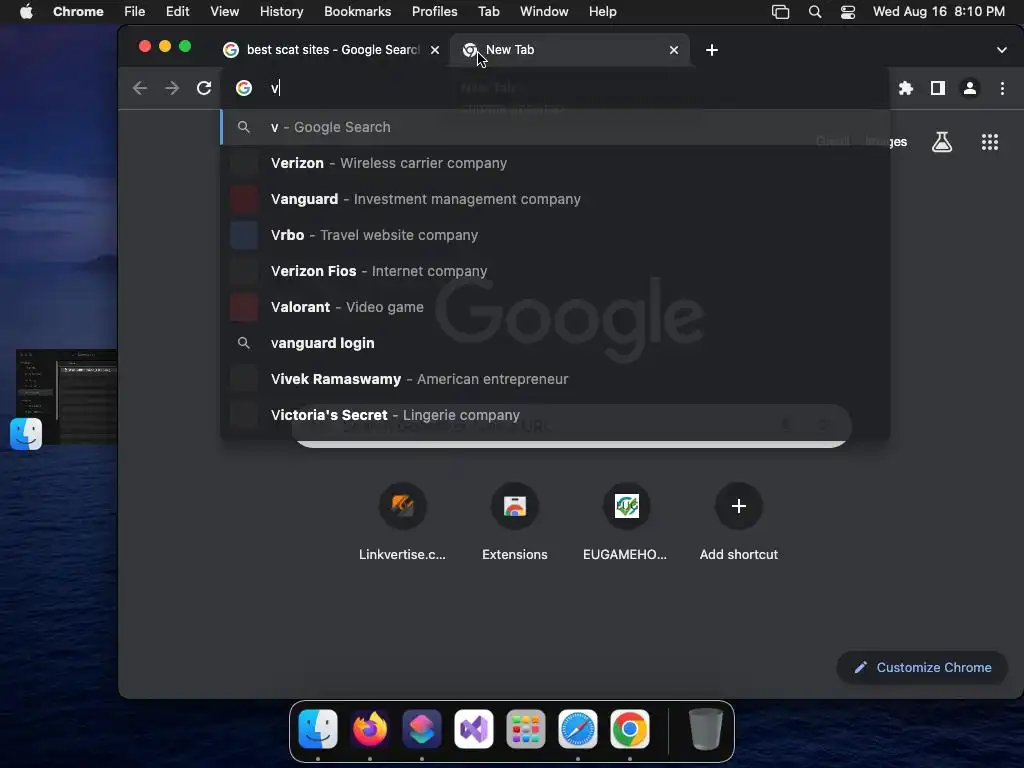Switch to best scat sites Google Search tab
1024x768 pixels.
[333, 50]
